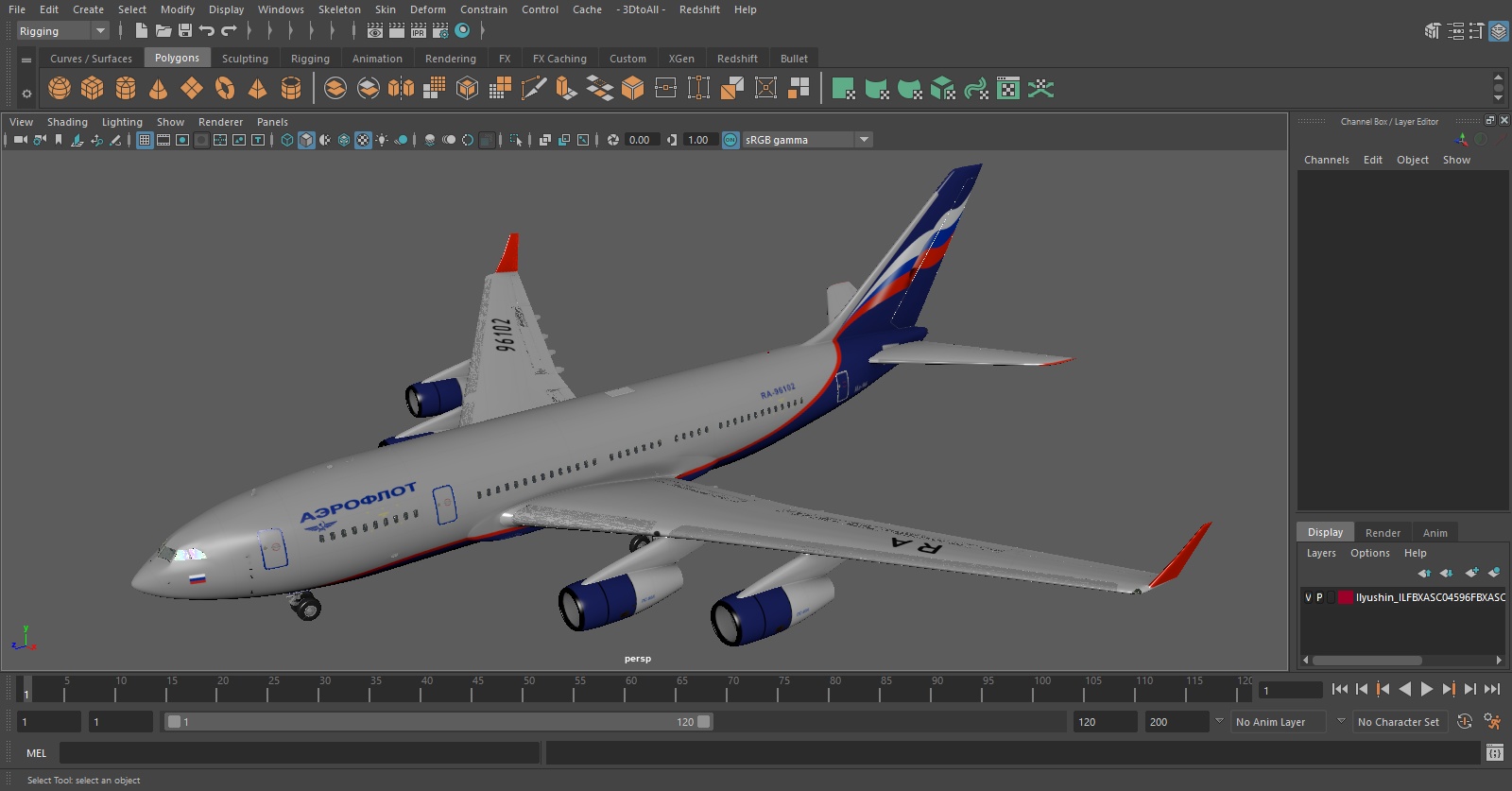Click the Open Scene folder icon
The height and width of the screenshot is (791, 1512).
coord(163,30)
